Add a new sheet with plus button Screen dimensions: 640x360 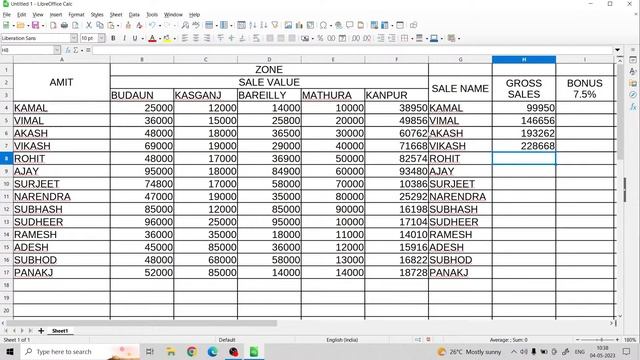pyautogui.click(x=41, y=331)
